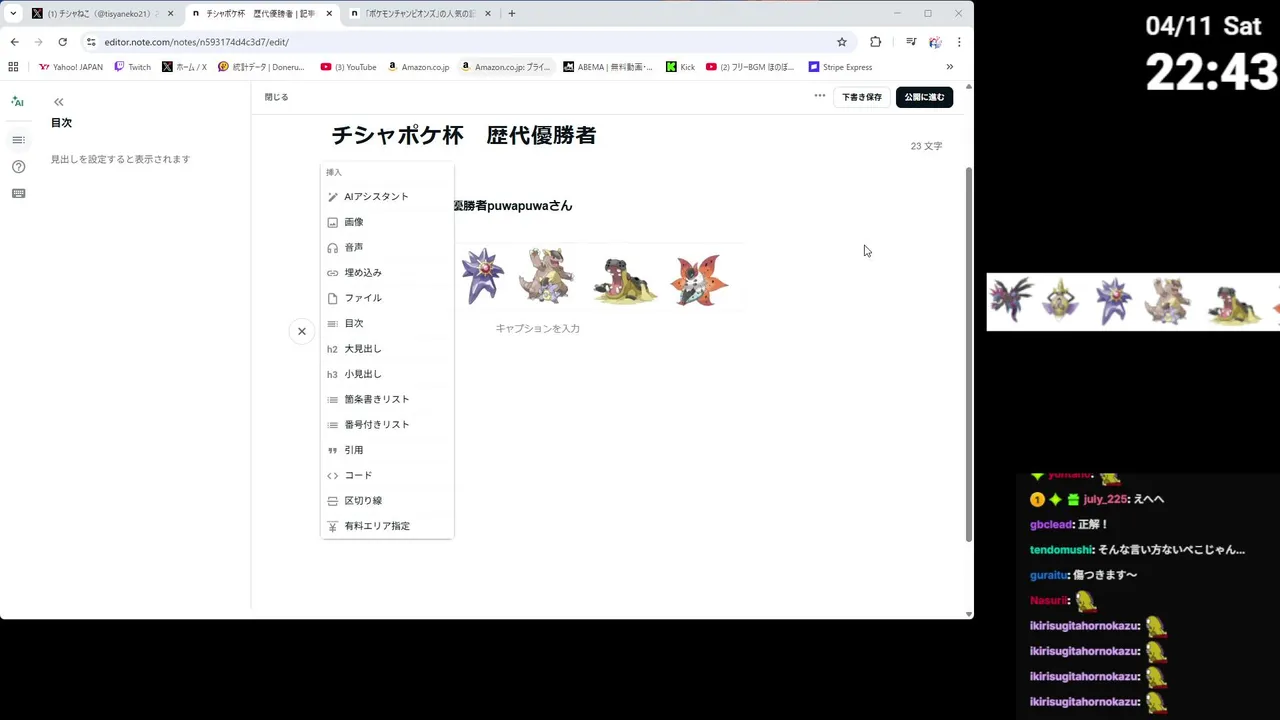Insert 大見出し large heading
Image resolution: width=1280 pixels, height=720 pixels.
[x=387, y=349]
